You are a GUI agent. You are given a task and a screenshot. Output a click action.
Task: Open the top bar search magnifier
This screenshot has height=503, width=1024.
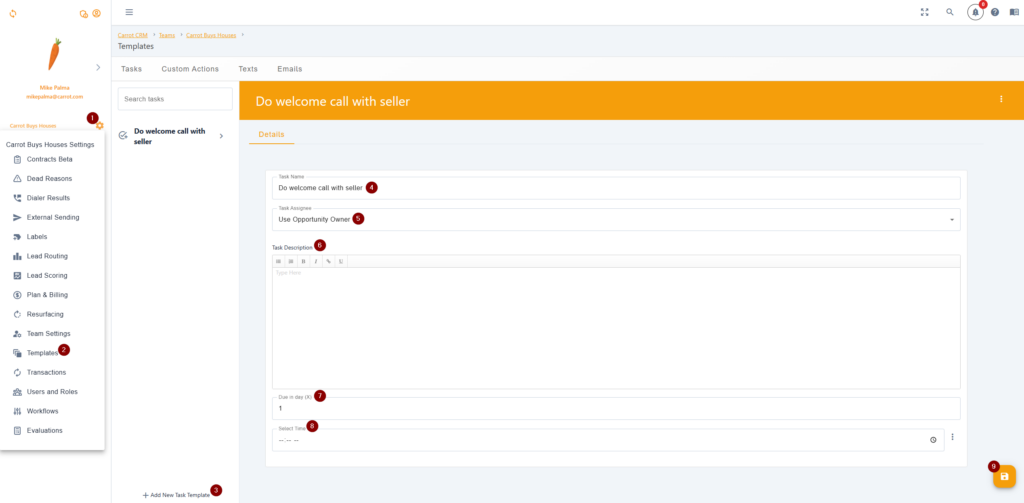pyautogui.click(x=950, y=12)
